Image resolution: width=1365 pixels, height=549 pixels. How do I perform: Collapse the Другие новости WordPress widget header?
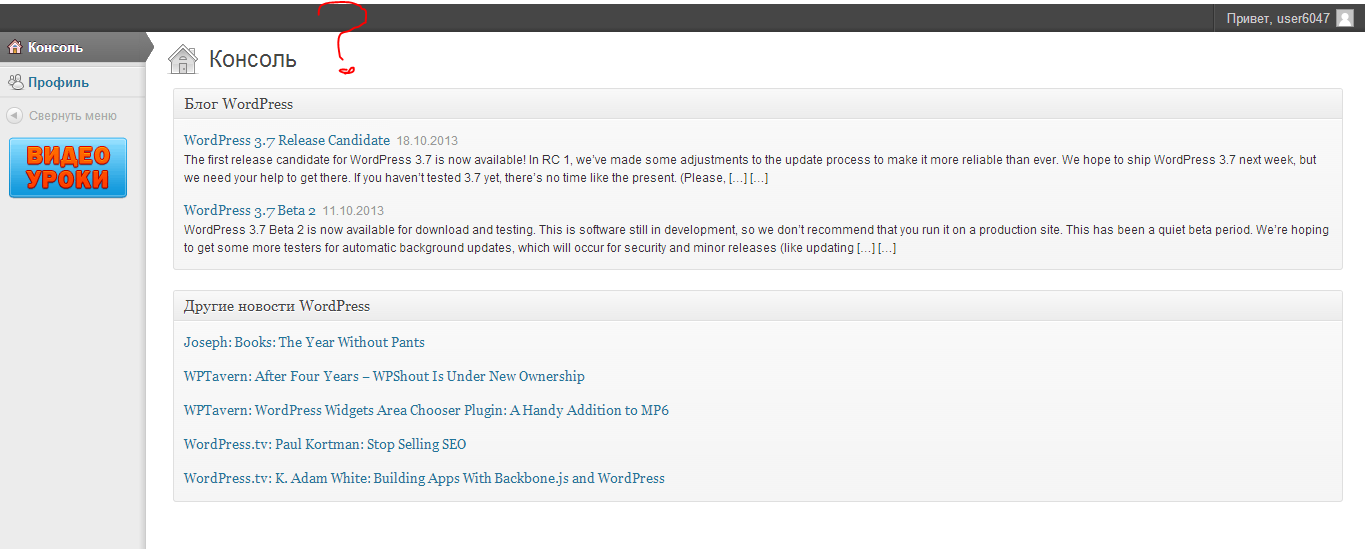coord(757,306)
